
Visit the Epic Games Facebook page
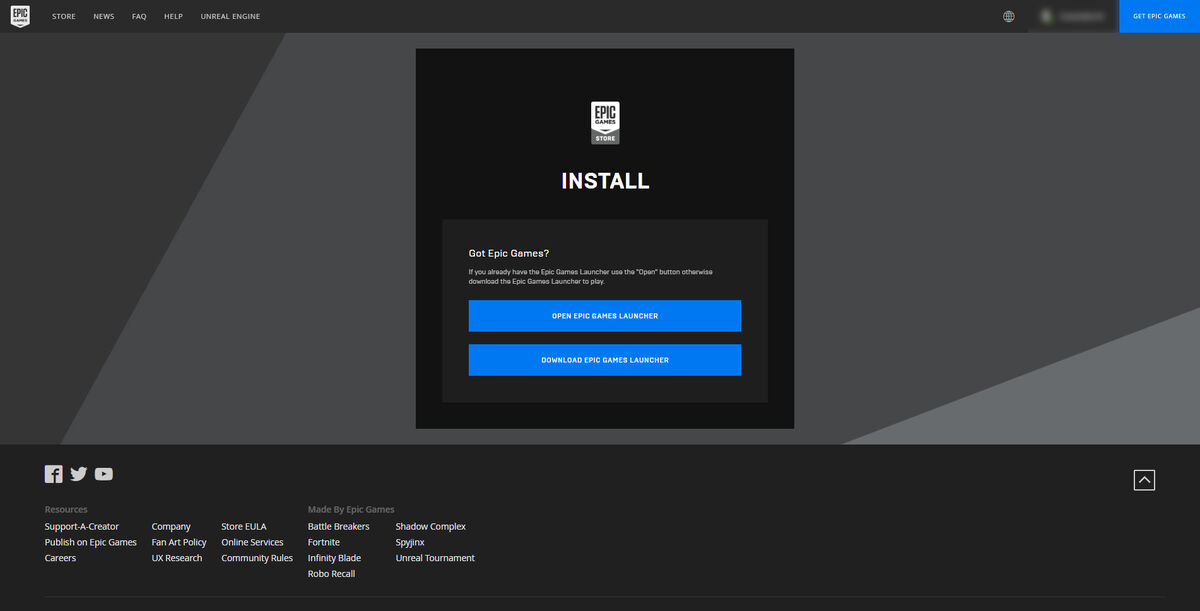click(54, 474)
